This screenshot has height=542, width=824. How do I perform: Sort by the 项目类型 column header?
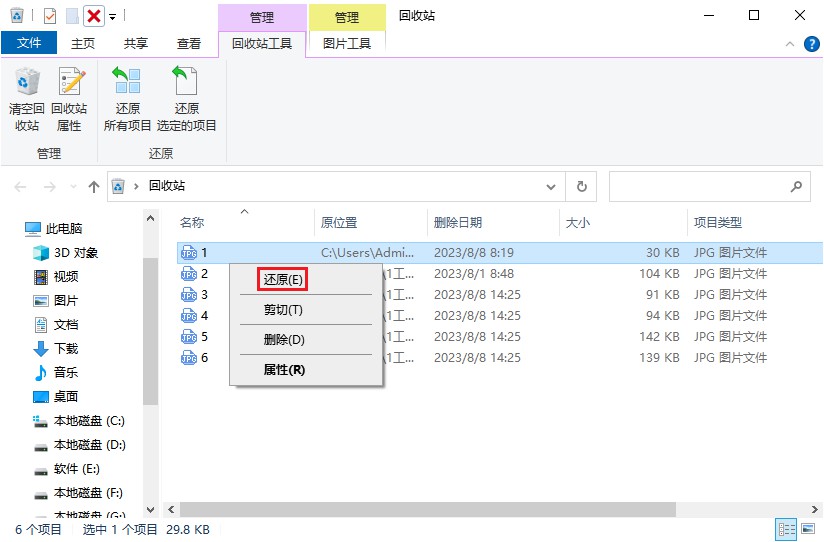click(x=717, y=222)
